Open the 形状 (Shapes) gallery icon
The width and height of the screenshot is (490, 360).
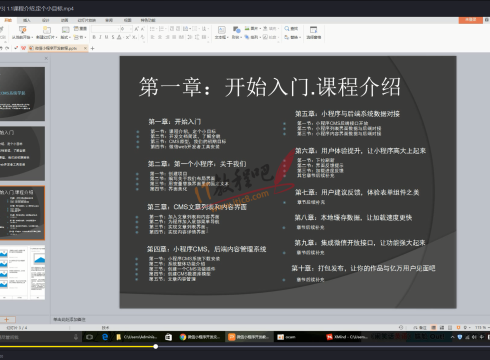point(236,30)
